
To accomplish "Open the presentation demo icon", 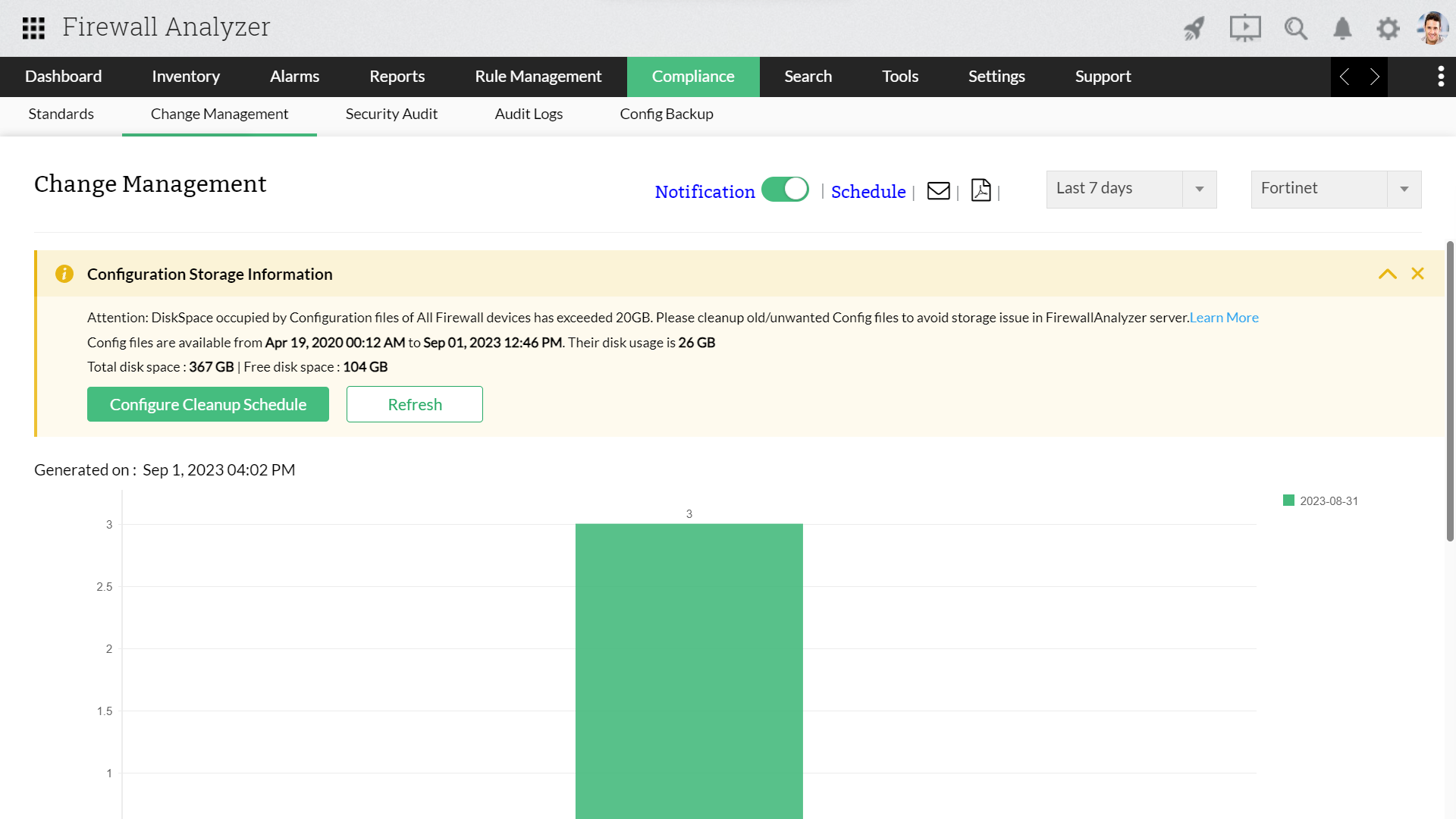I will [x=1244, y=28].
